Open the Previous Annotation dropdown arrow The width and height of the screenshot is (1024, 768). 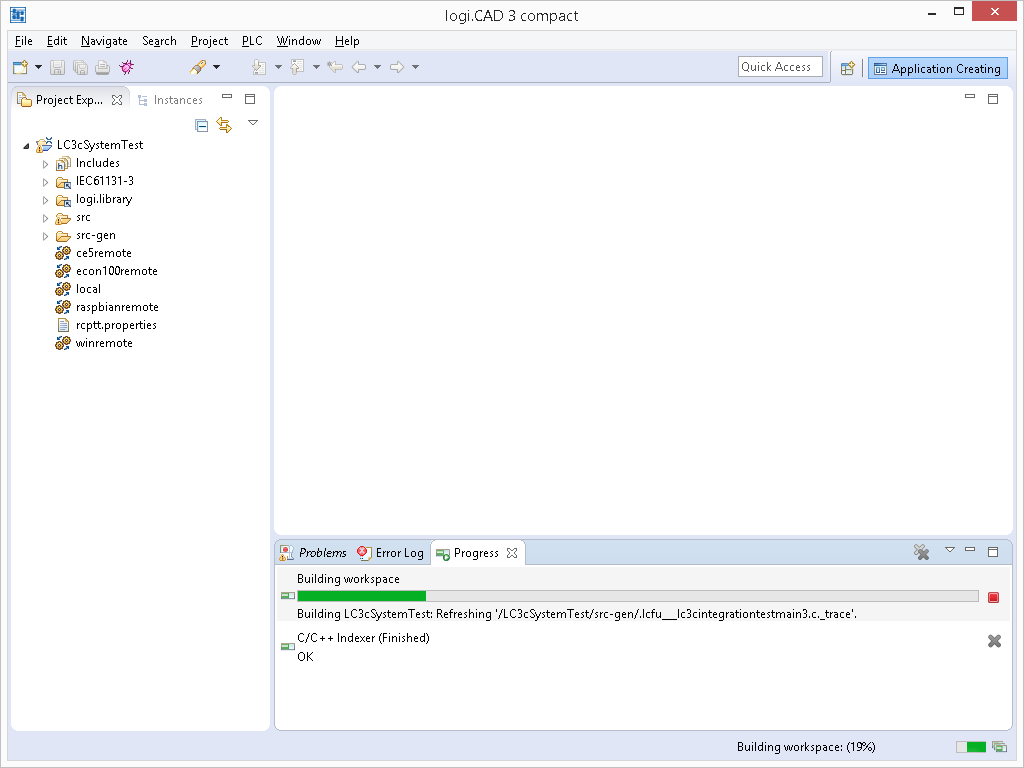coord(316,67)
